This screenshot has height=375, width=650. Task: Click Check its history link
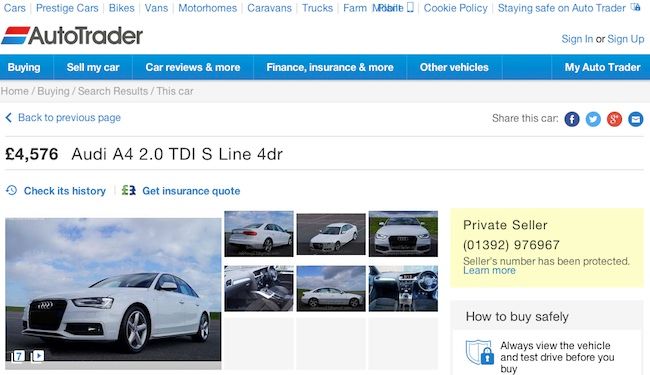click(65, 191)
